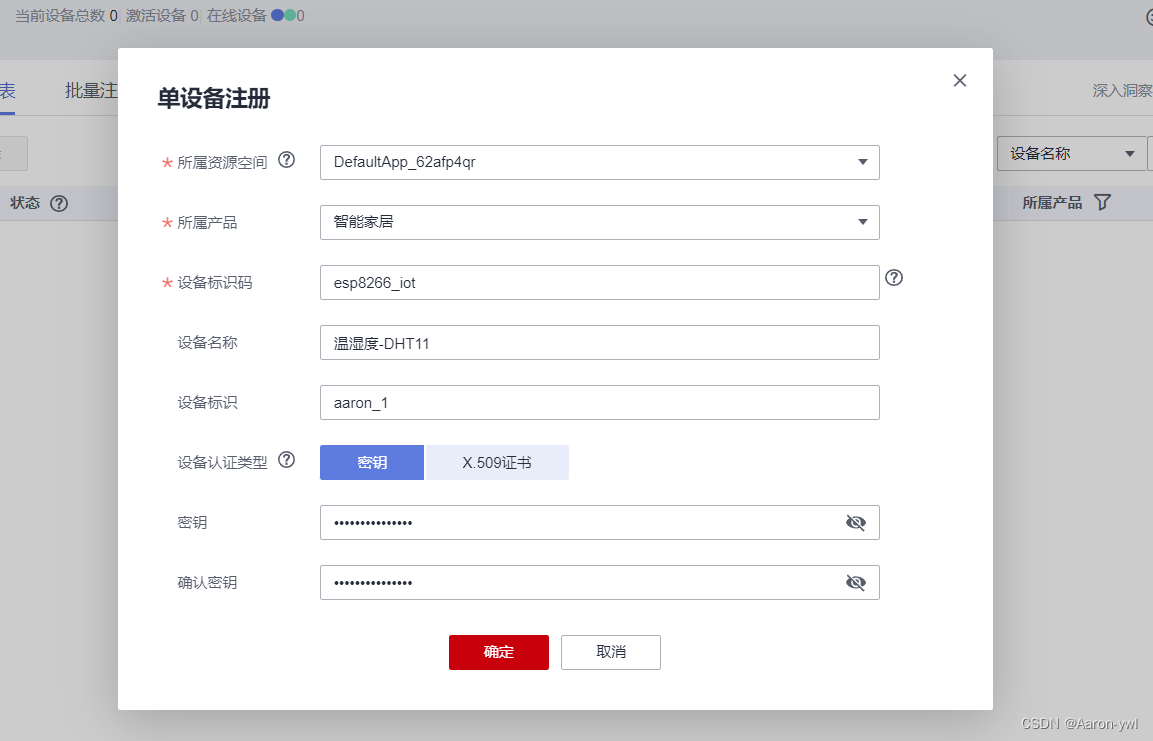Switch to X.509证书 authentication
Viewport: 1153px width, 741px height.
[497, 462]
